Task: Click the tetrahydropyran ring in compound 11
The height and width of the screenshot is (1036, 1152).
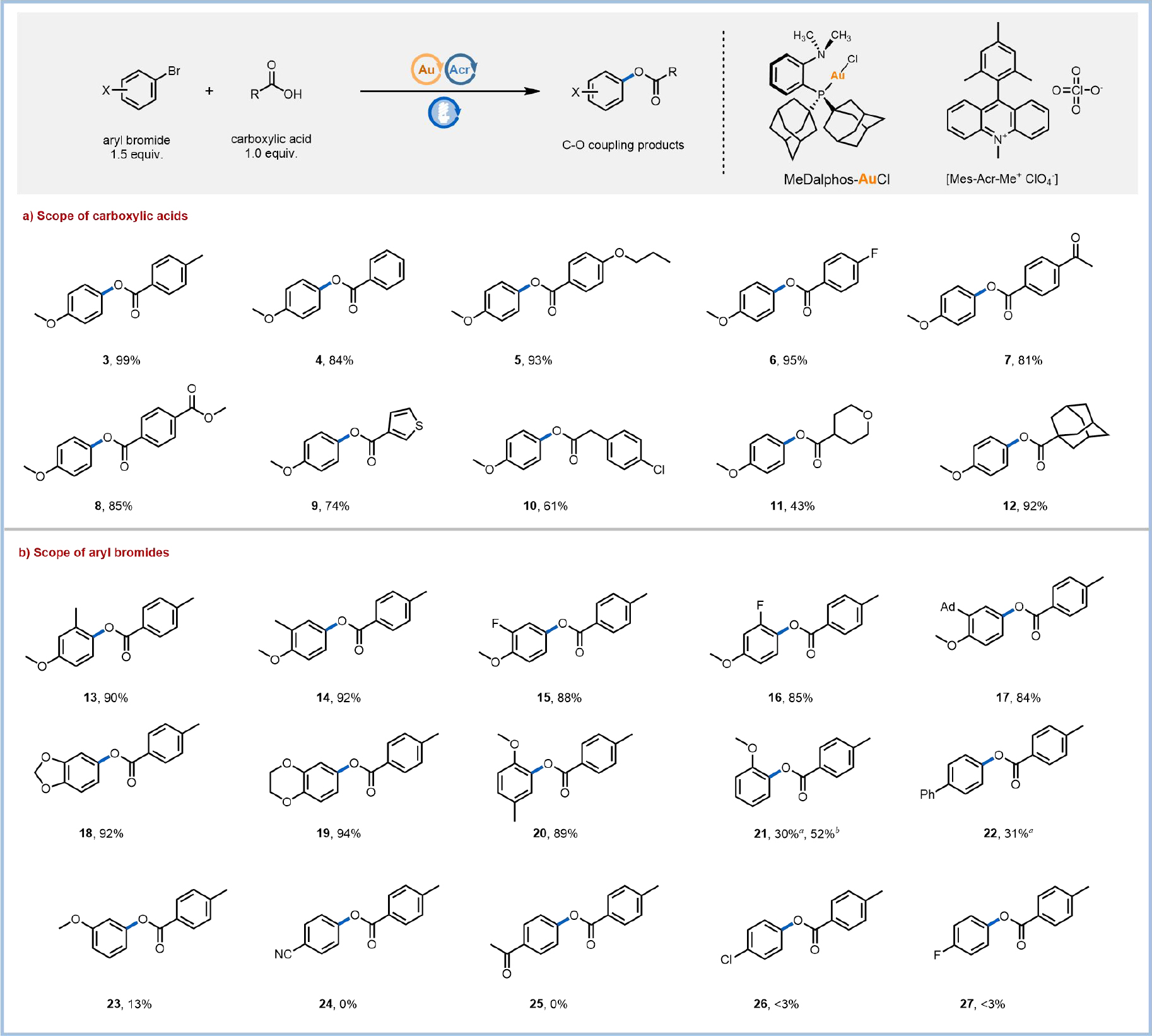Action: pos(851,425)
